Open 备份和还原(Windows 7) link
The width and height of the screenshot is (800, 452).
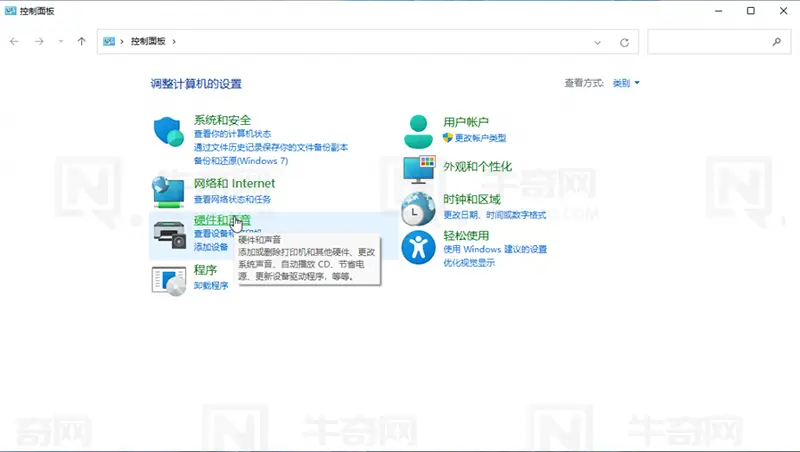point(241,161)
